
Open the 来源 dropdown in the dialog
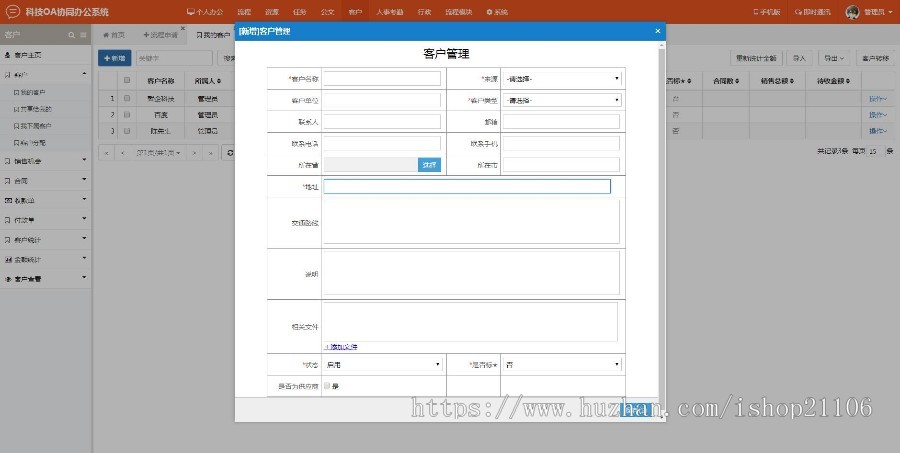(562, 78)
